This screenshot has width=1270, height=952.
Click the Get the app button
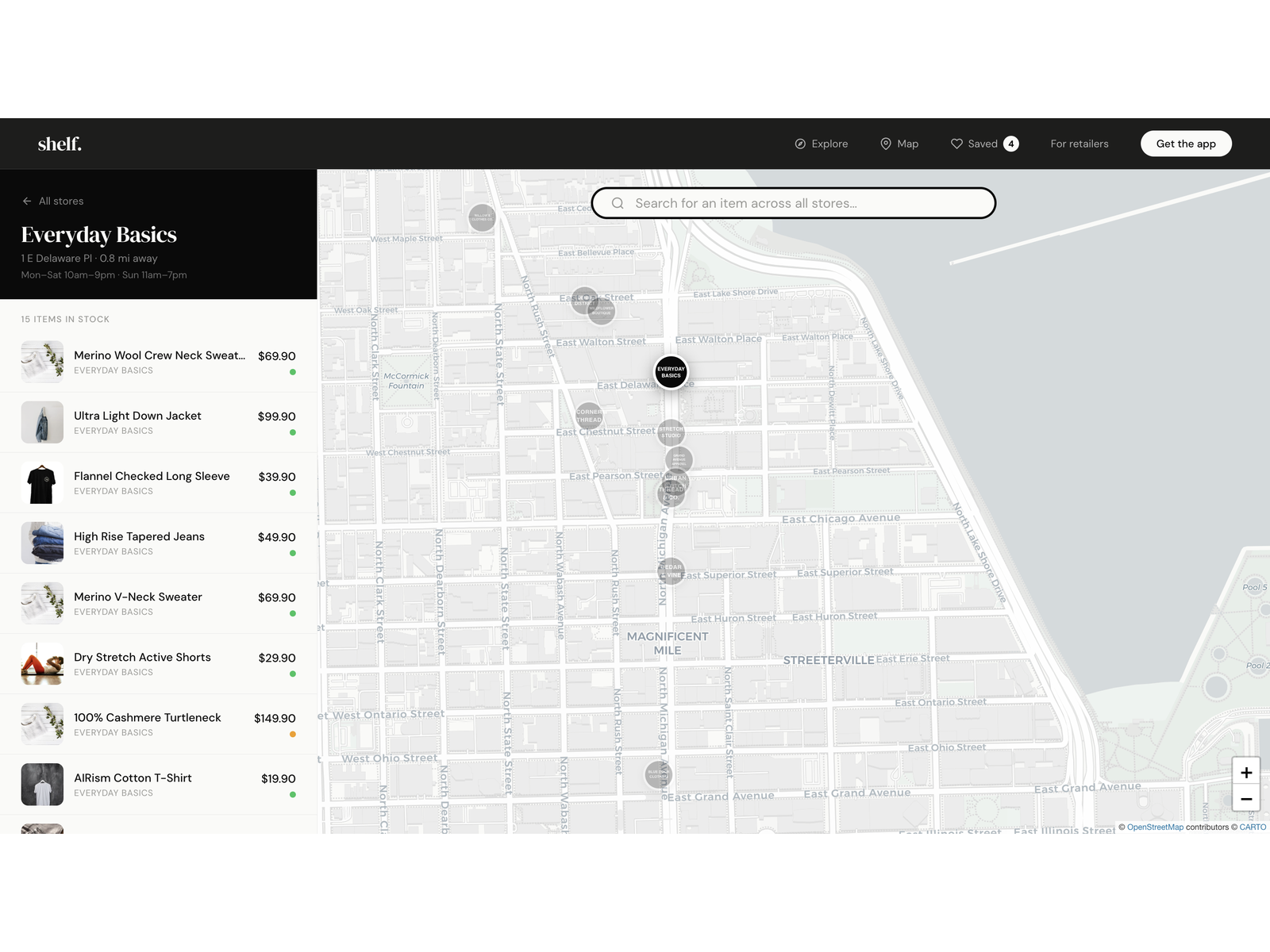pos(1186,144)
